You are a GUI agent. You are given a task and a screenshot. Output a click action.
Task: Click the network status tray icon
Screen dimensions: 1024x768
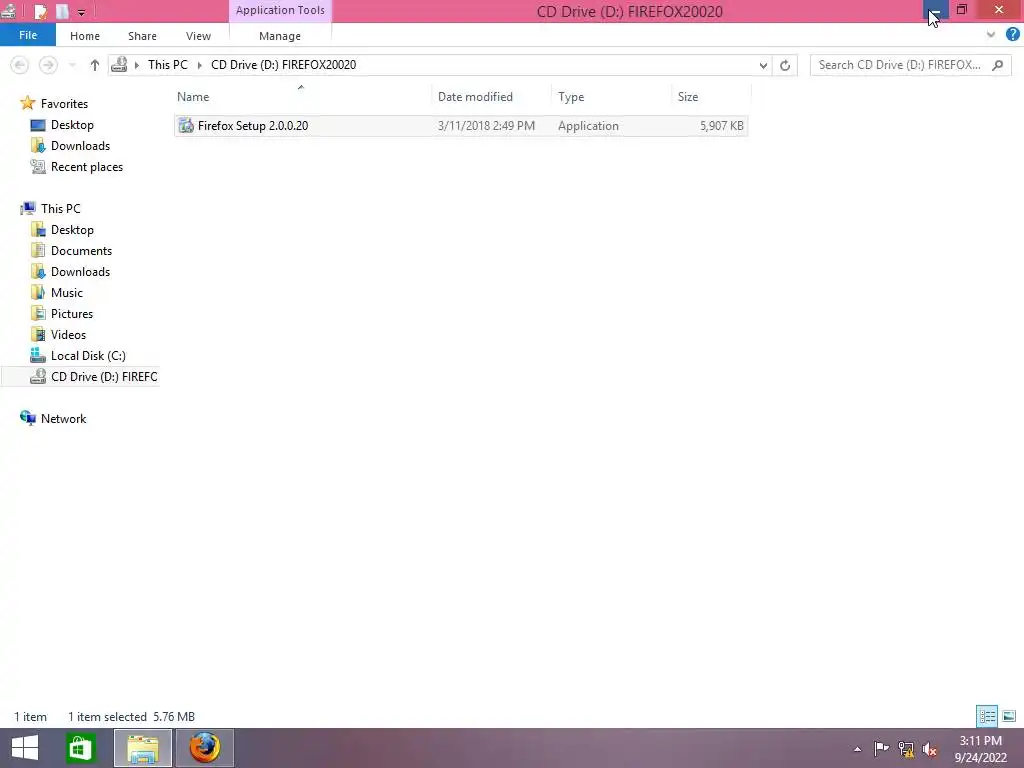[906, 749]
